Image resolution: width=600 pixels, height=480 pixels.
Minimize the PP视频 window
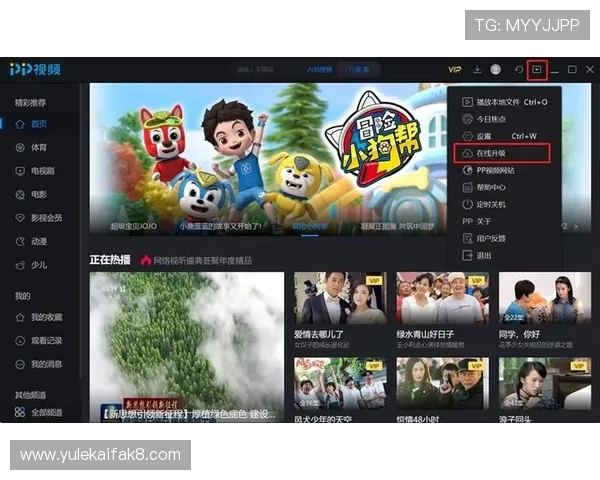554,70
